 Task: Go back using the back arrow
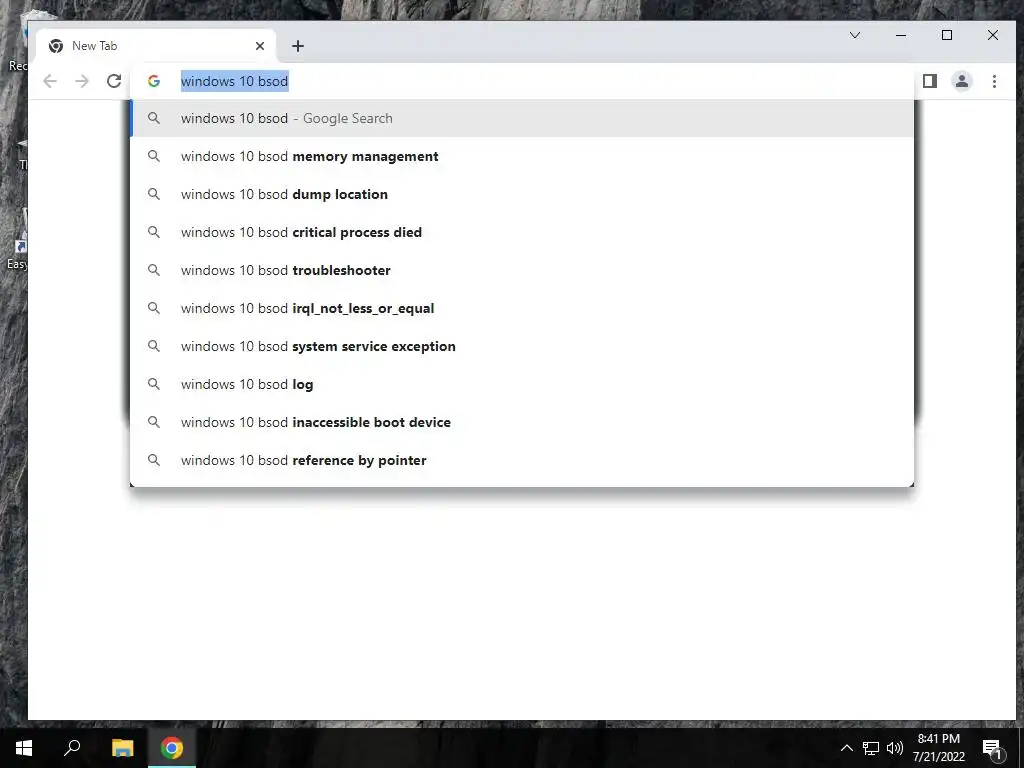50,81
